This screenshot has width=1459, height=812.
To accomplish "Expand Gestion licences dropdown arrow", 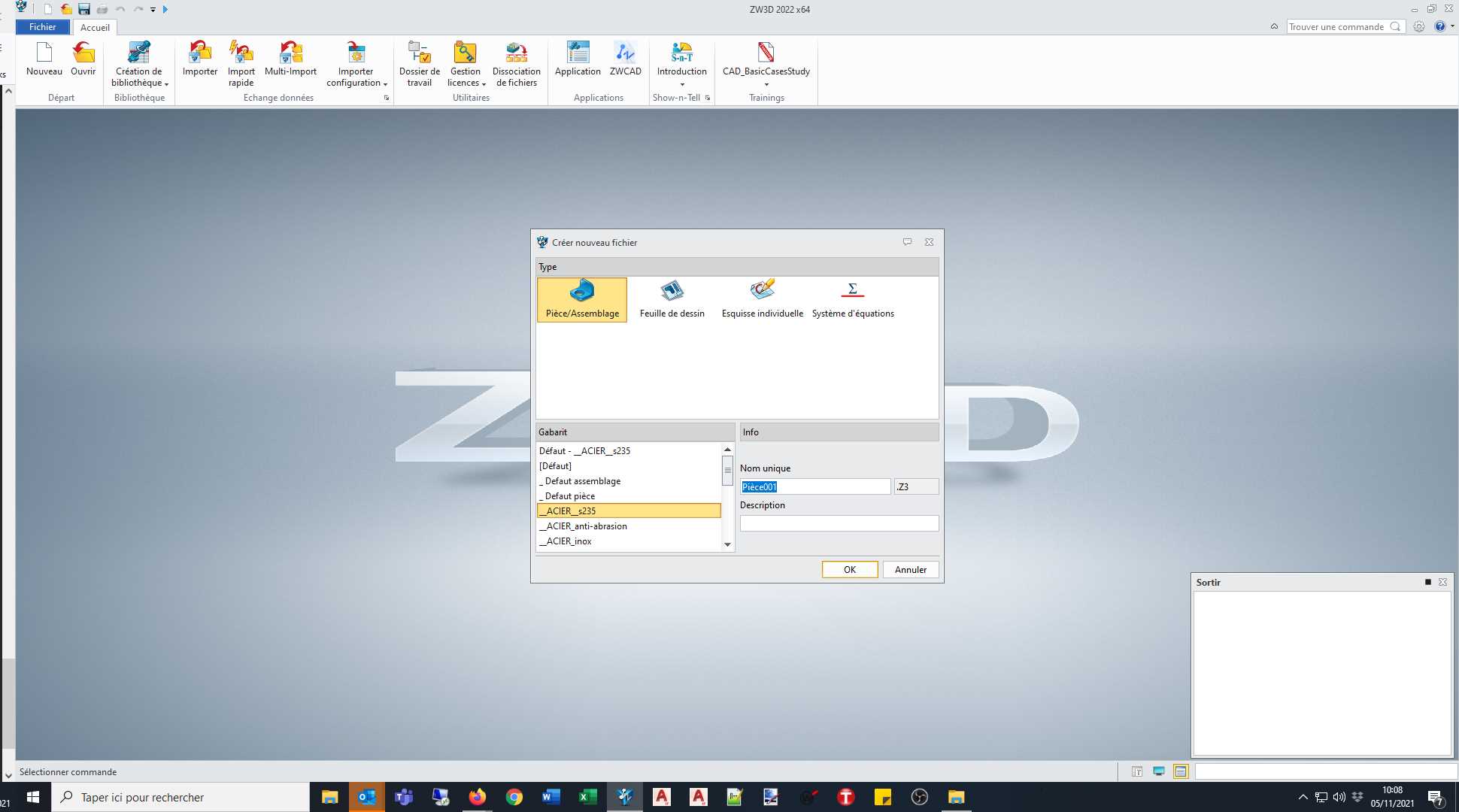I will pyautogui.click(x=484, y=83).
